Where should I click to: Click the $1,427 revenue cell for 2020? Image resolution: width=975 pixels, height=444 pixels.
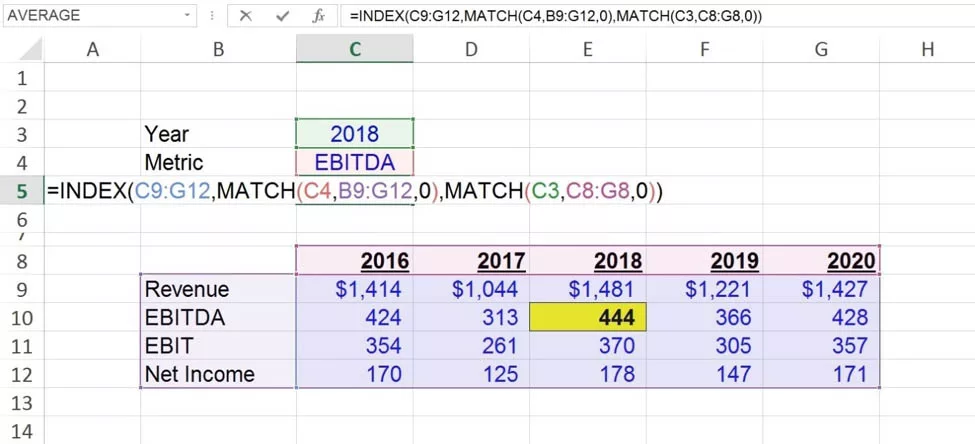point(821,289)
